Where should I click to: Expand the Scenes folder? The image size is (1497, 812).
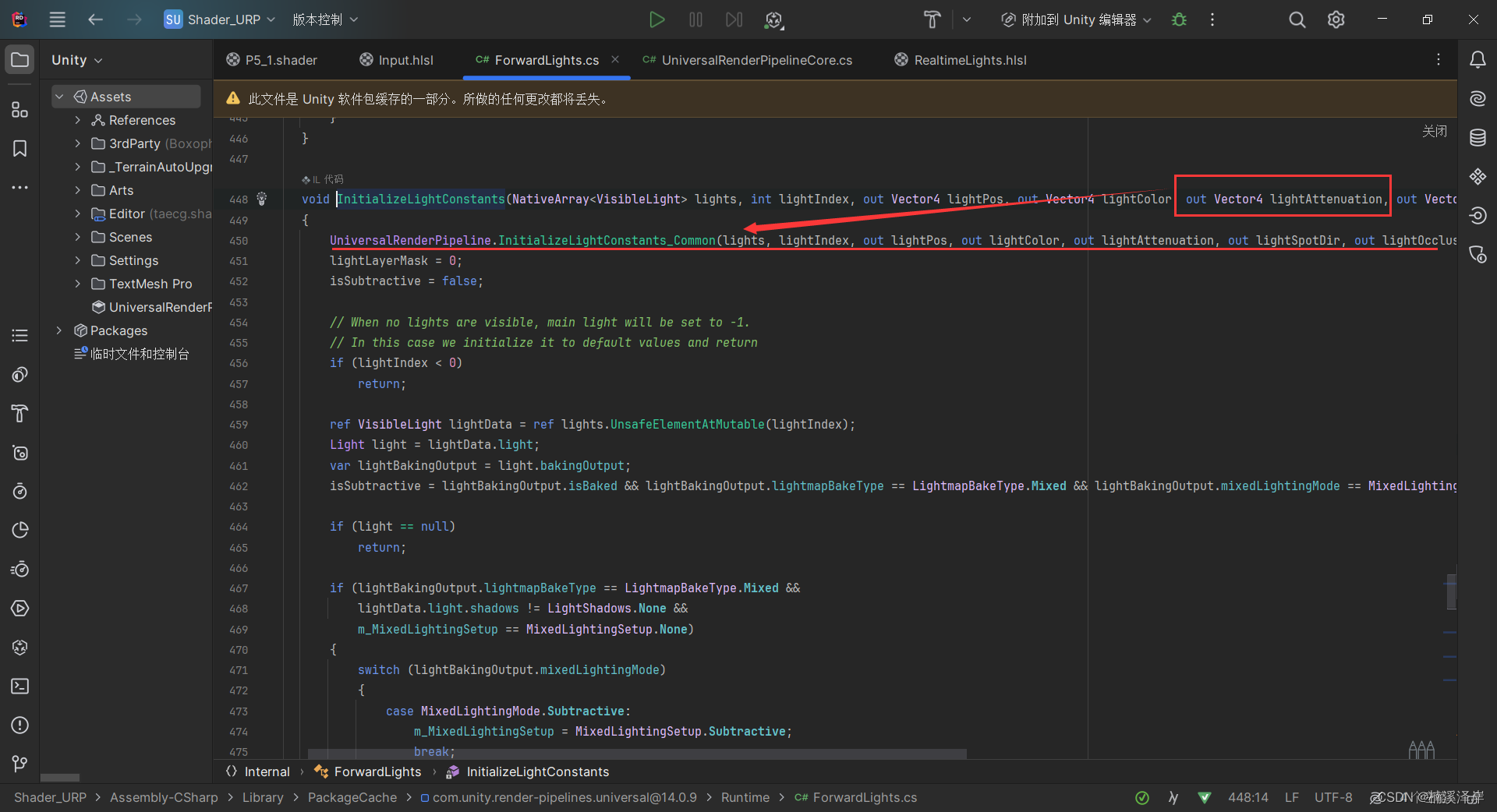[x=77, y=237]
